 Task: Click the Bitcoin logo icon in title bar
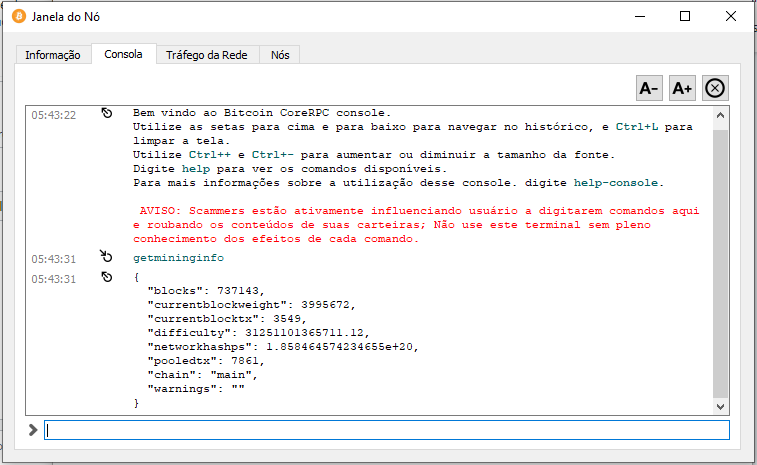click(x=19, y=16)
